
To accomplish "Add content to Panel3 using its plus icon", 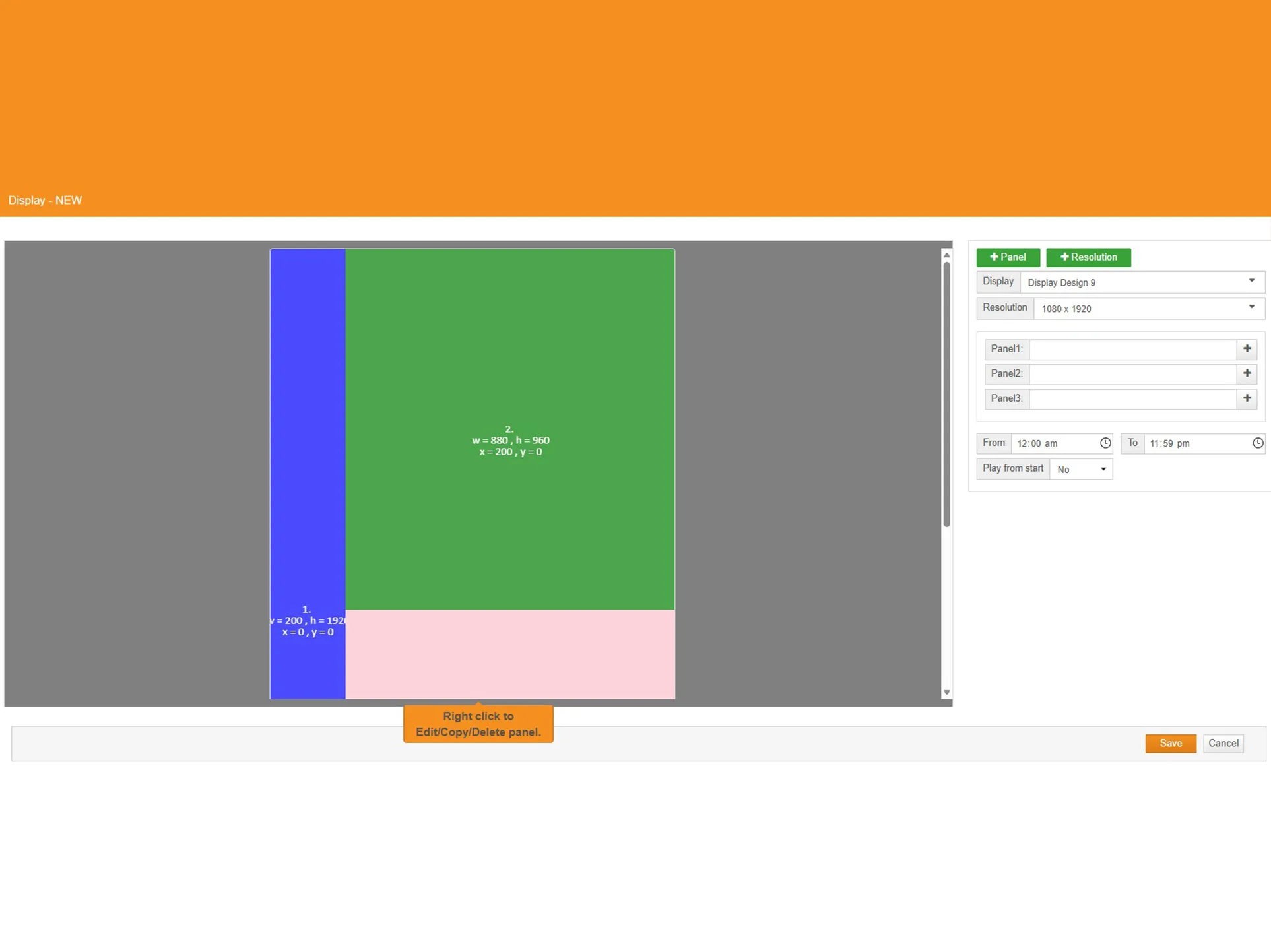I will coord(1247,398).
